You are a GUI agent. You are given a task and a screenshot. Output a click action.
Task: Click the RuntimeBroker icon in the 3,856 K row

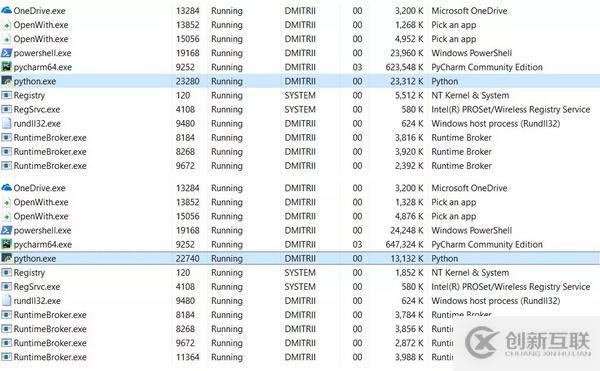[x=7, y=329]
